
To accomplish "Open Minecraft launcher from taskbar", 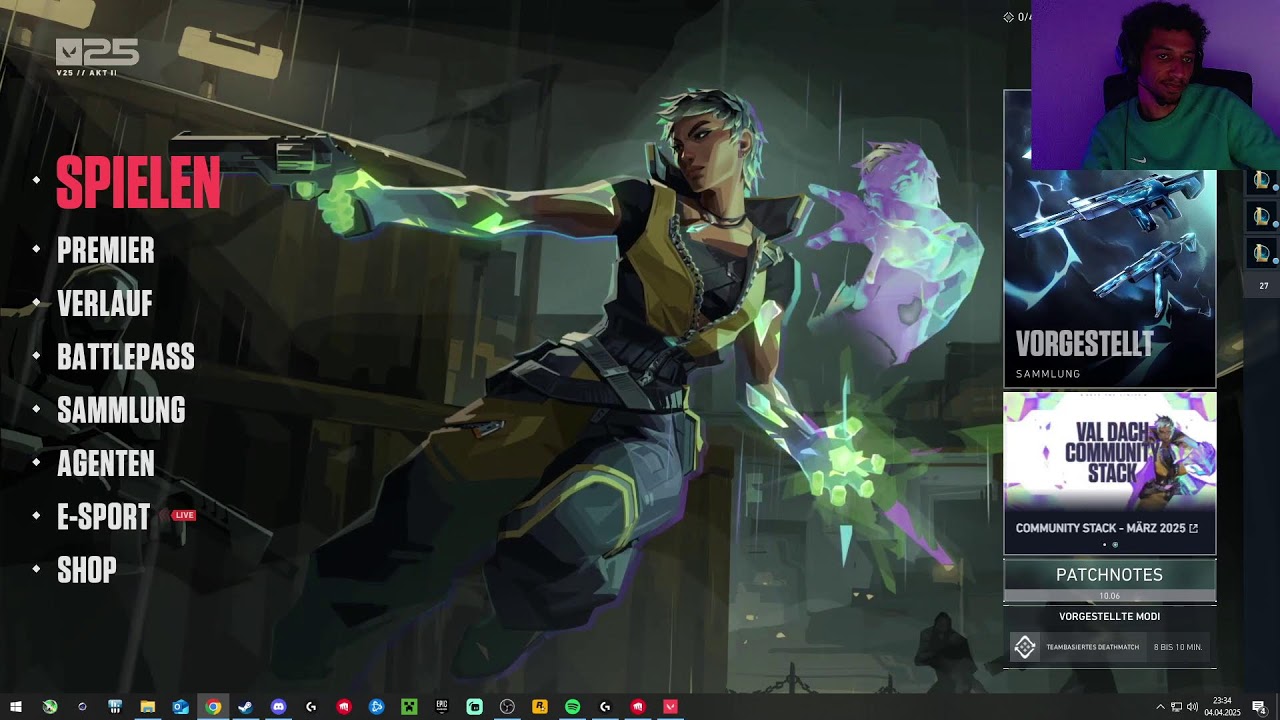I will point(409,707).
